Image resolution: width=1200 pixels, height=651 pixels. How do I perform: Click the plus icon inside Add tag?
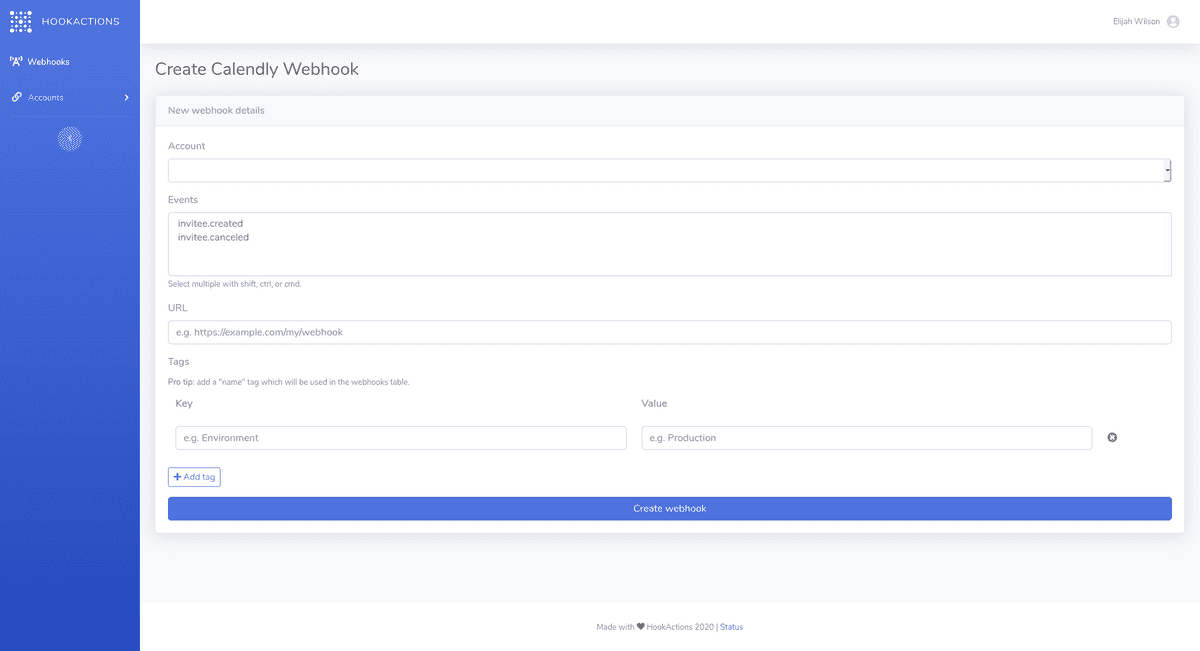178,476
